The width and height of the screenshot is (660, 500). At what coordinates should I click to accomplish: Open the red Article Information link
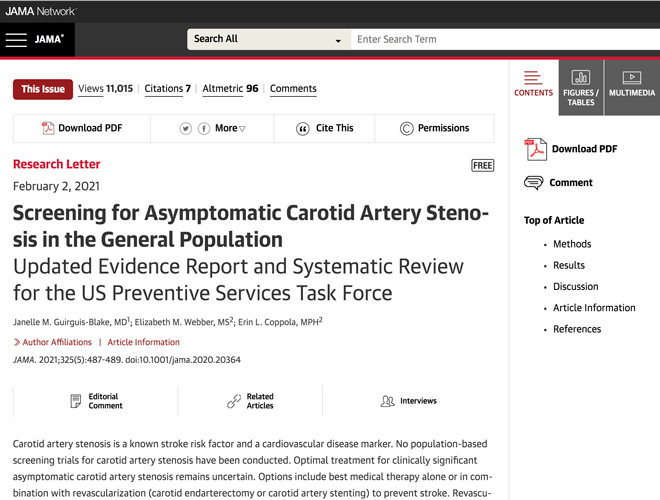144,342
